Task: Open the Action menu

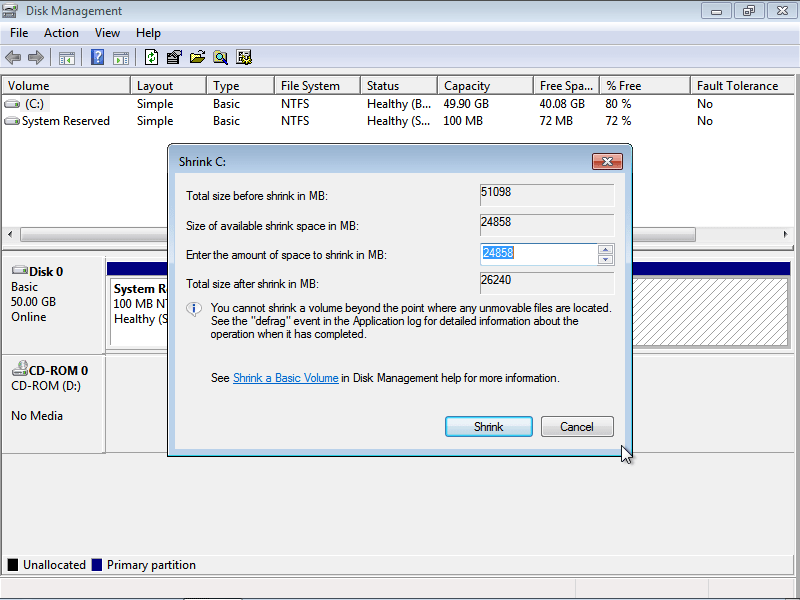Action: pyautogui.click(x=61, y=32)
